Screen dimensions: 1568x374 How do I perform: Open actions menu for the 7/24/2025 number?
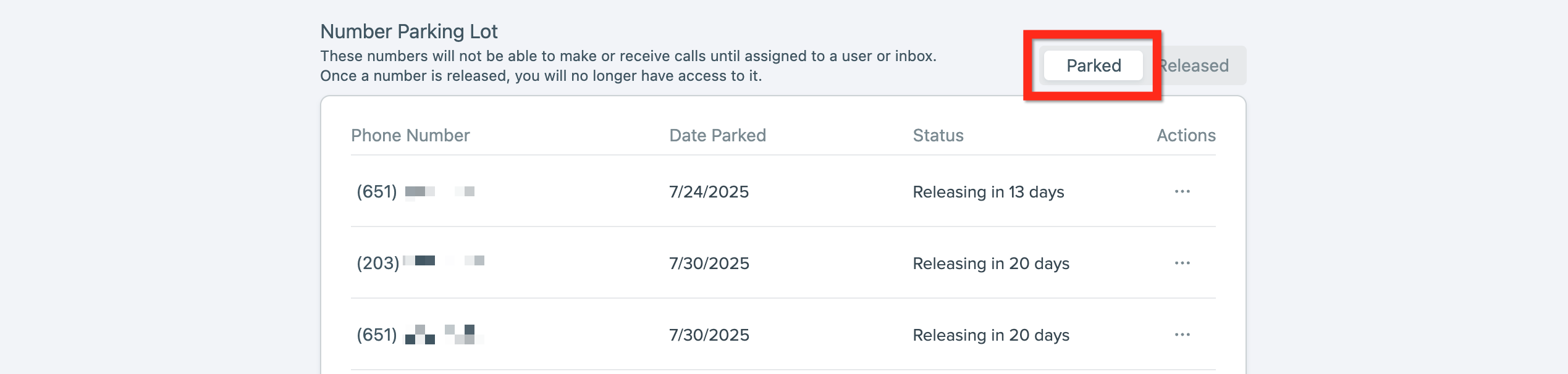[x=1182, y=191]
